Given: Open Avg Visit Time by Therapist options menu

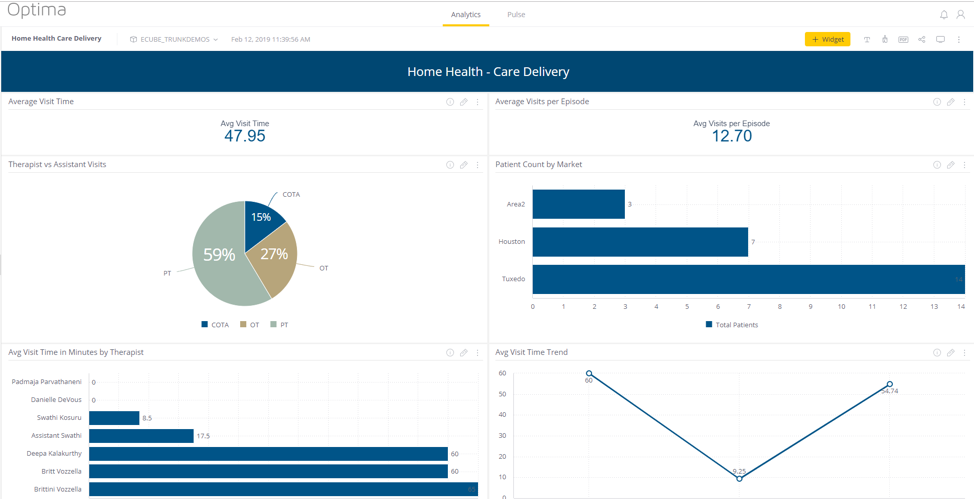Looking at the screenshot, I should (x=477, y=352).
